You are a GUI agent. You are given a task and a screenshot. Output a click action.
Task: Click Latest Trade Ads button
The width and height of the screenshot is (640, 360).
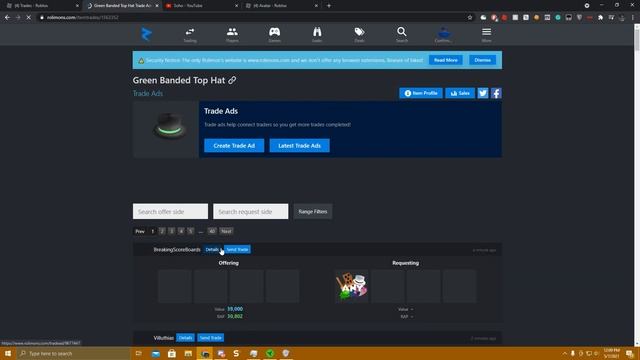pyautogui.click(x=300, y=146)
